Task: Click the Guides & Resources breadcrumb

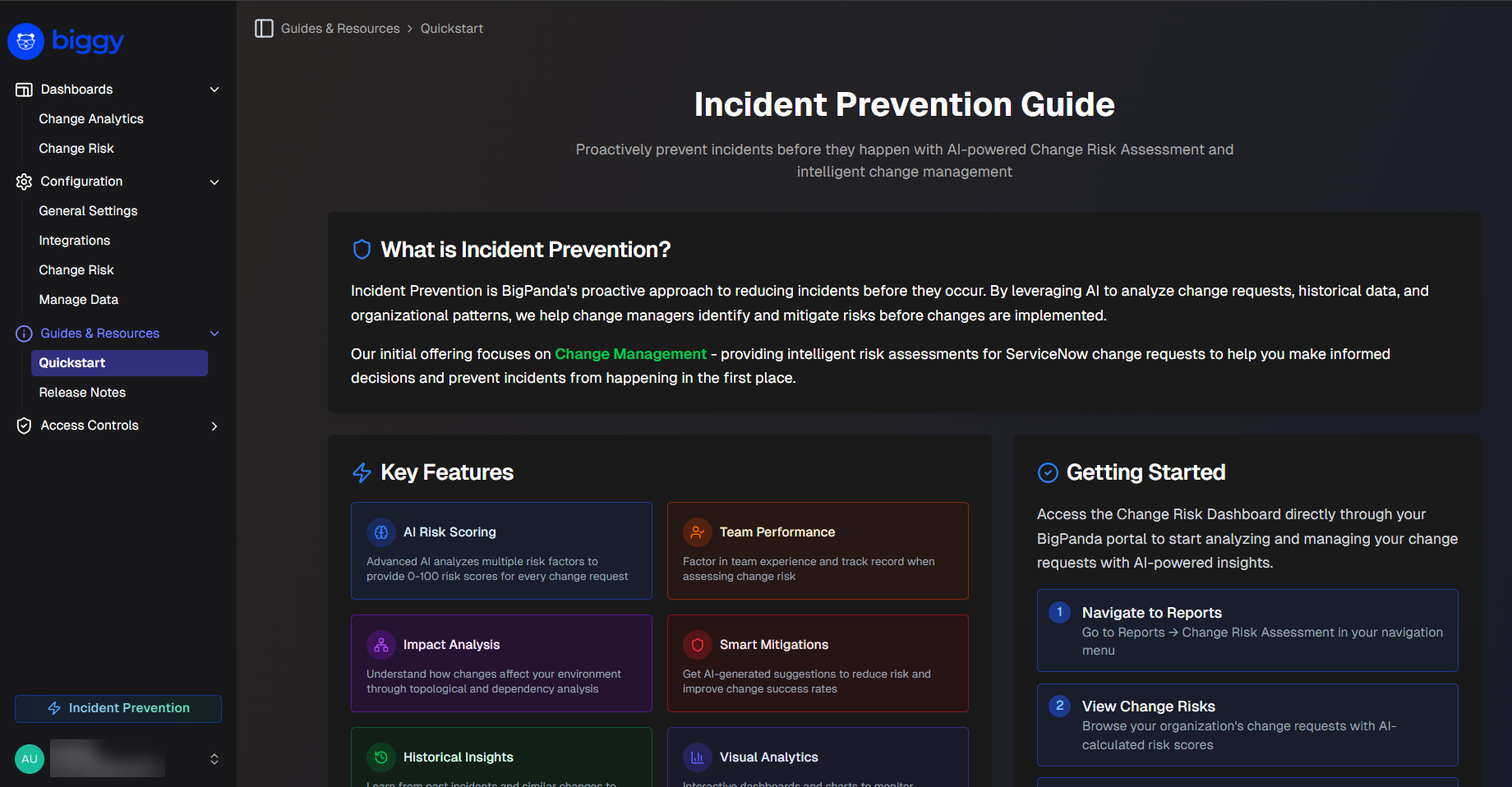Action: point(339,28)
